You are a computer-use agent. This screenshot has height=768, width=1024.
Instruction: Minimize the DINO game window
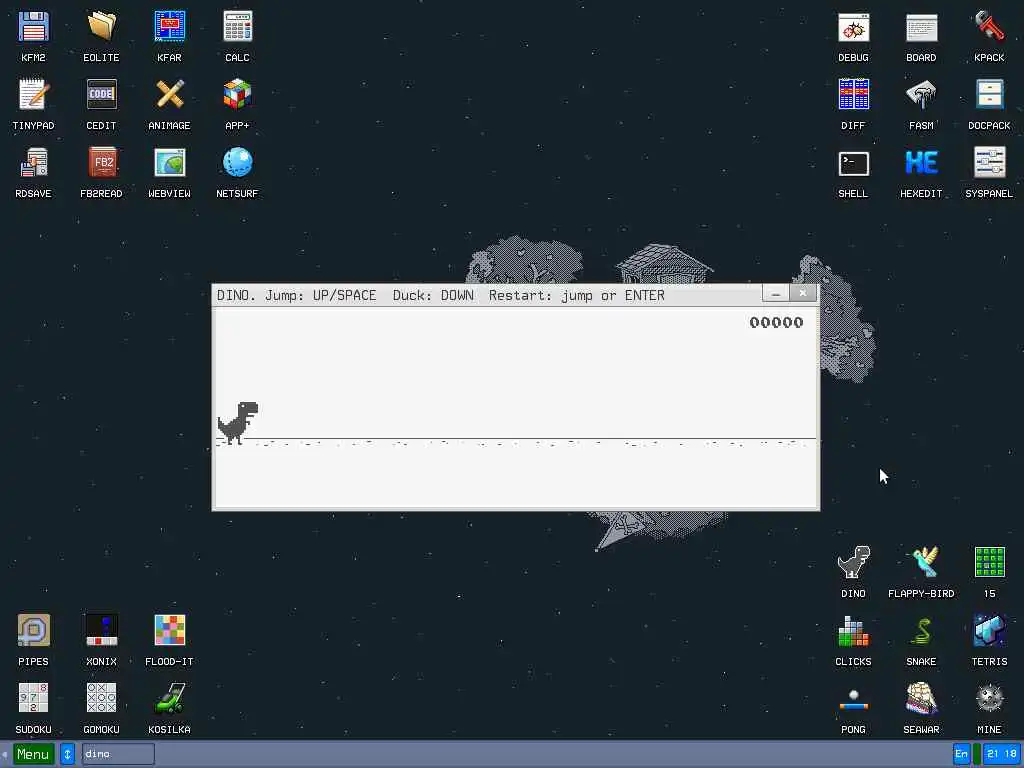pyautogui.click(x=775, y=294)
